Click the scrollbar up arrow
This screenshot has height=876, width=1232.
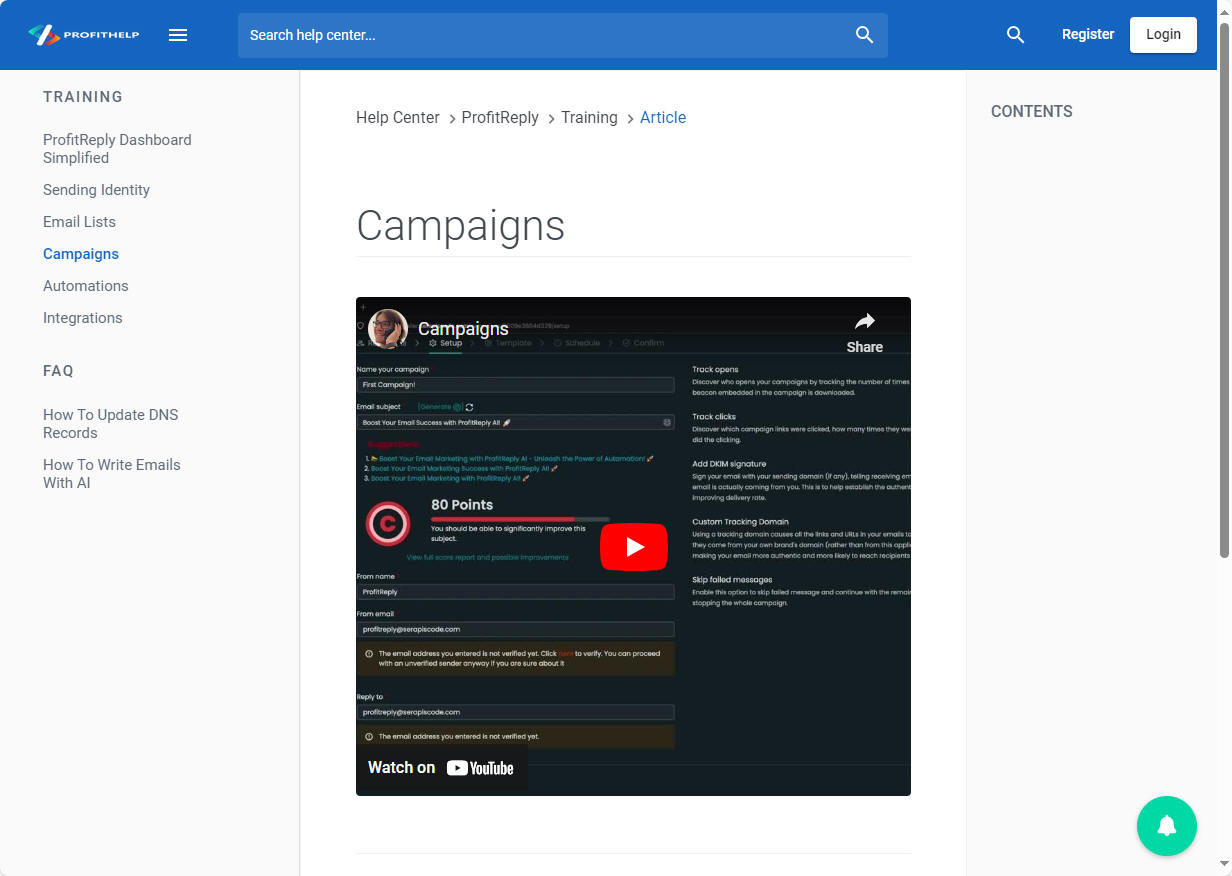[1224, 10]
